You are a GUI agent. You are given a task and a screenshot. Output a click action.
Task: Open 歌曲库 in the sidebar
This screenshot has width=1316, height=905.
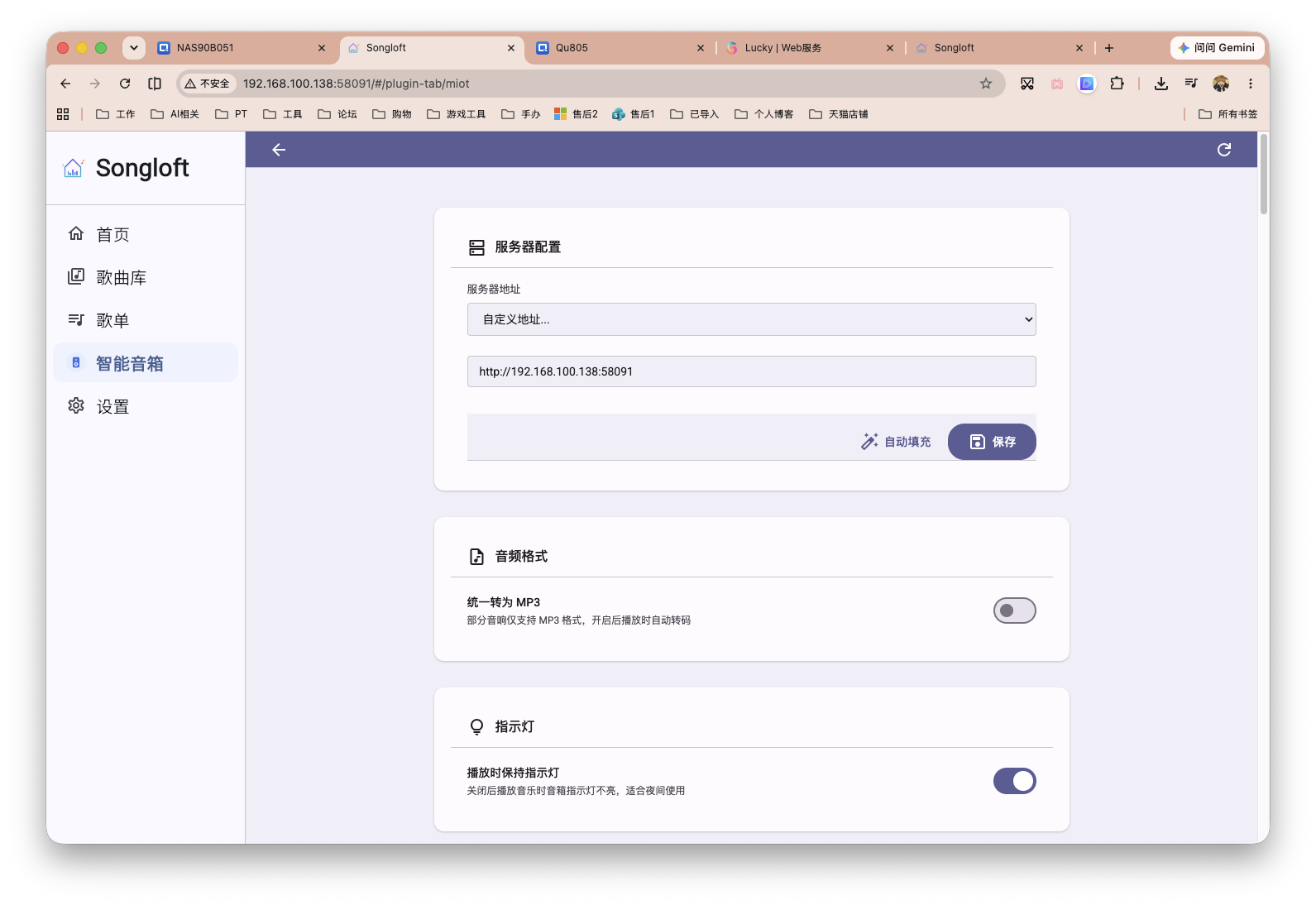tap(146, 278)
